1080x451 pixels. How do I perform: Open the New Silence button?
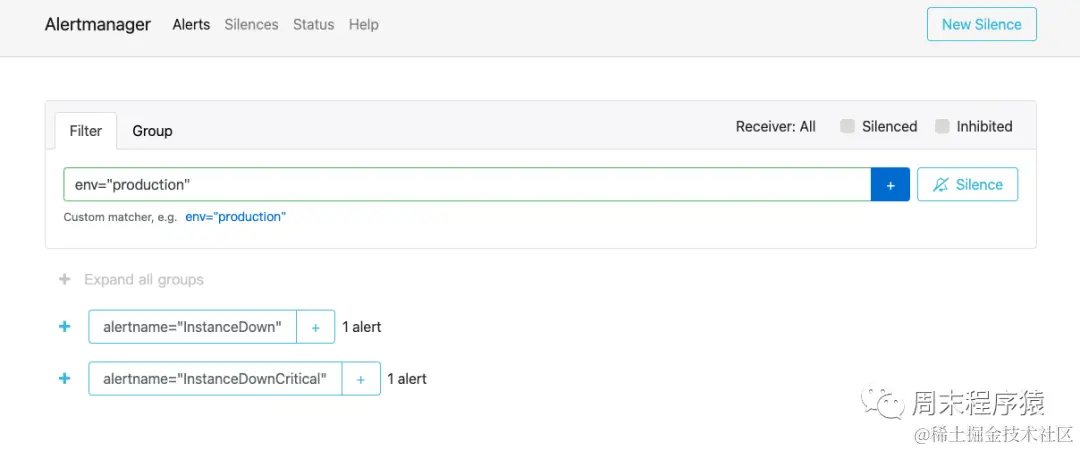[x=982, y=24]
